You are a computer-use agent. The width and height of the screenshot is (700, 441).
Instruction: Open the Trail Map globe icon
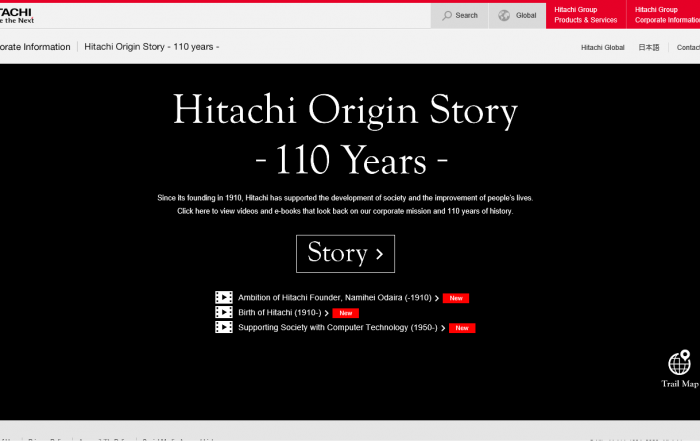(679, 362)
